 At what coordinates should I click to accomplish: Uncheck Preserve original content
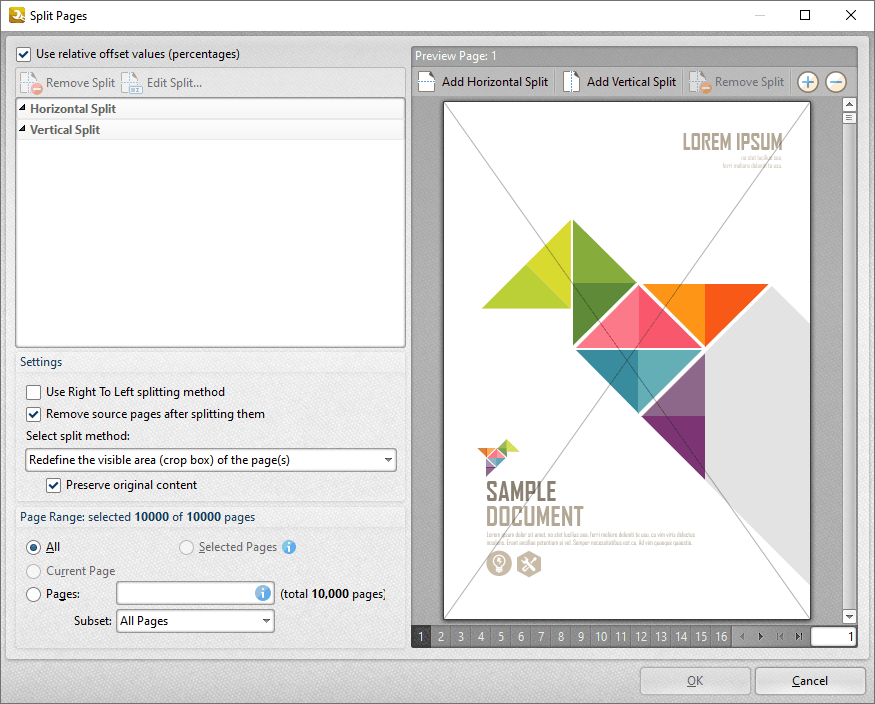pos(53,485)
